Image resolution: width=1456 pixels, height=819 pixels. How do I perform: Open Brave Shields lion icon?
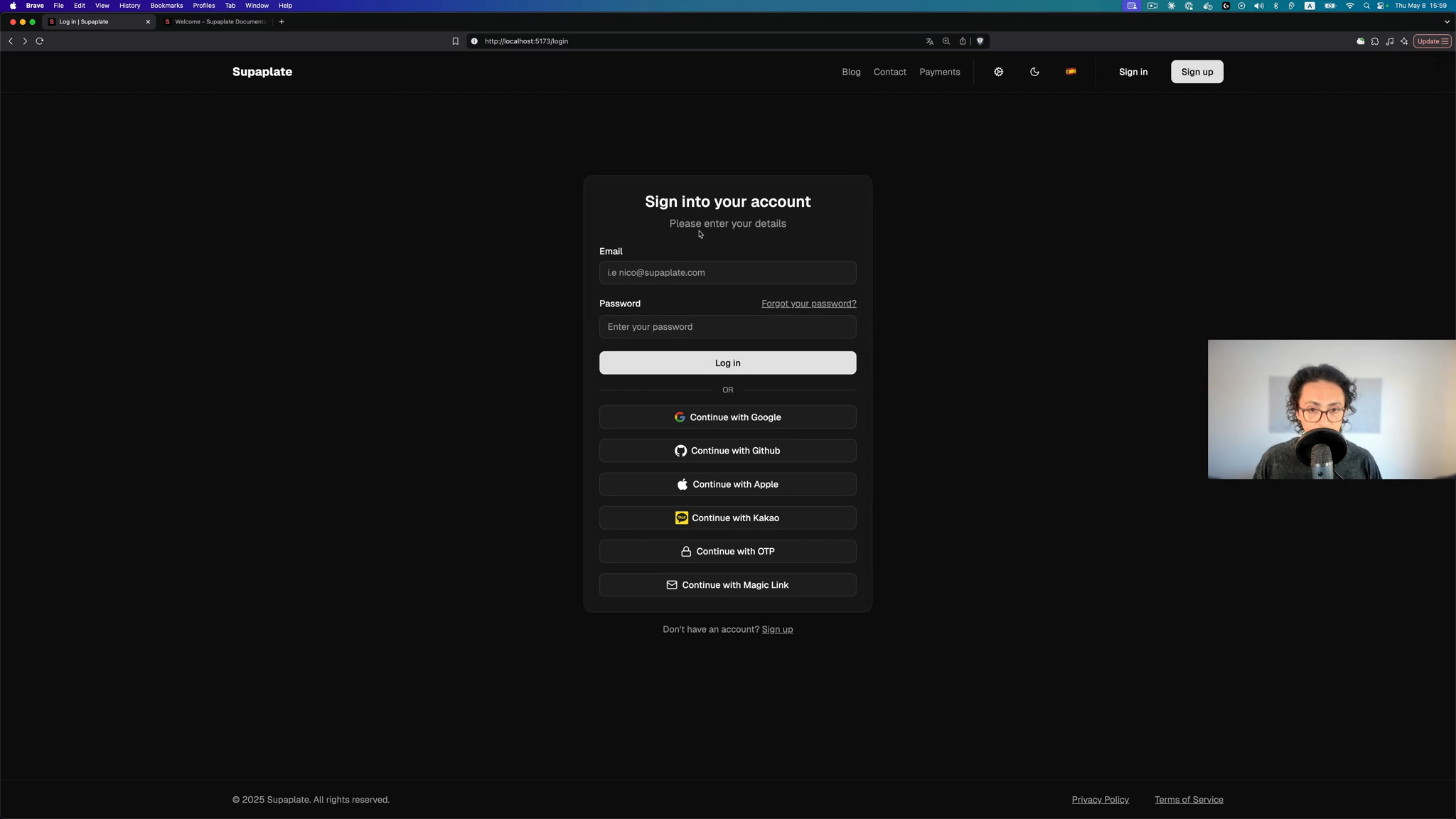pyautogui.click(x=980, y=41)
